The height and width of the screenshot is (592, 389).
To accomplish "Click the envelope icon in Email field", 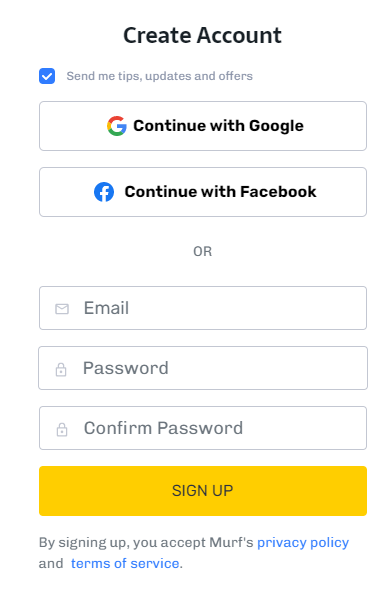I will pyautogui.click(x=62, y=309).
